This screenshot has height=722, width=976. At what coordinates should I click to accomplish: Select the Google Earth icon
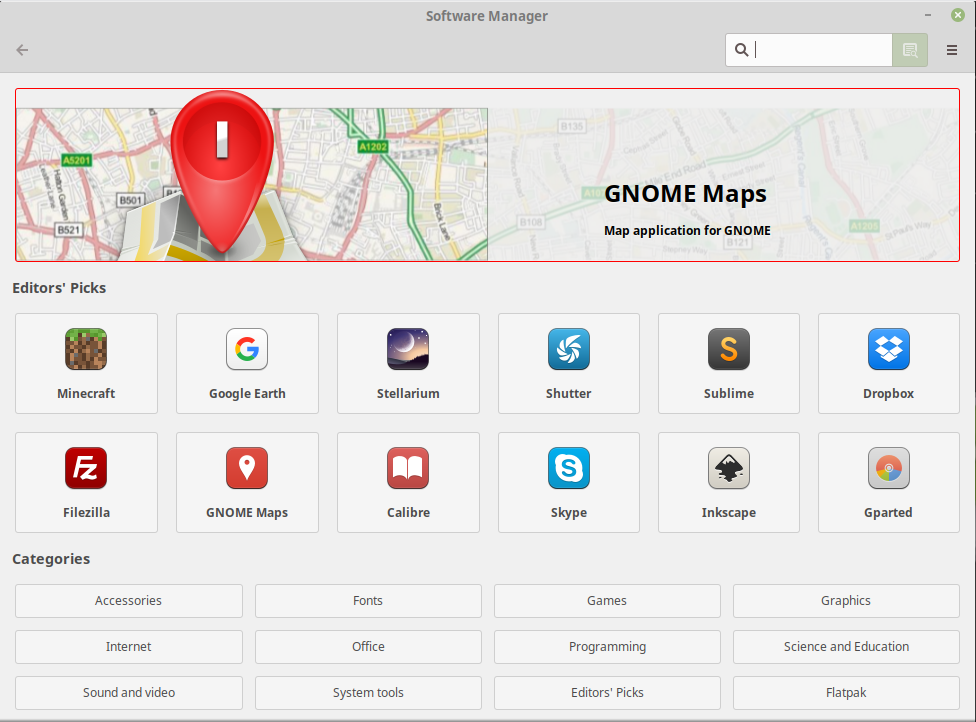[x=247, y=350]
